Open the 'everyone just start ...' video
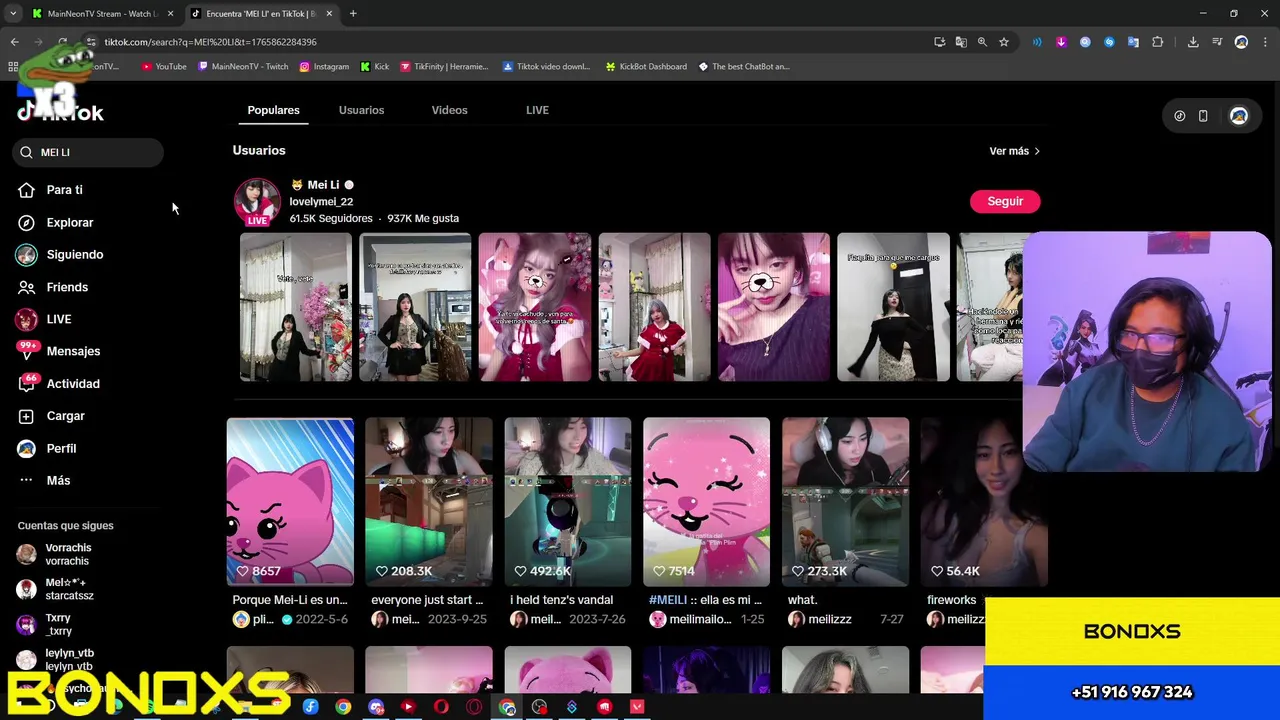This screenshot has width=1280, height=720. 428,502
